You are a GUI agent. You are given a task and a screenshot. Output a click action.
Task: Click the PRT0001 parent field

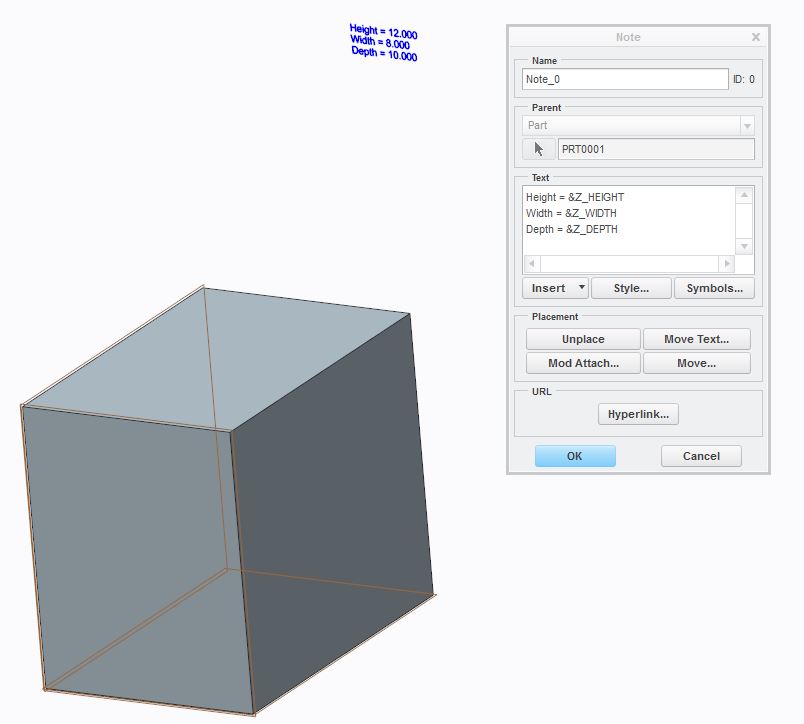tap(656, 149)
